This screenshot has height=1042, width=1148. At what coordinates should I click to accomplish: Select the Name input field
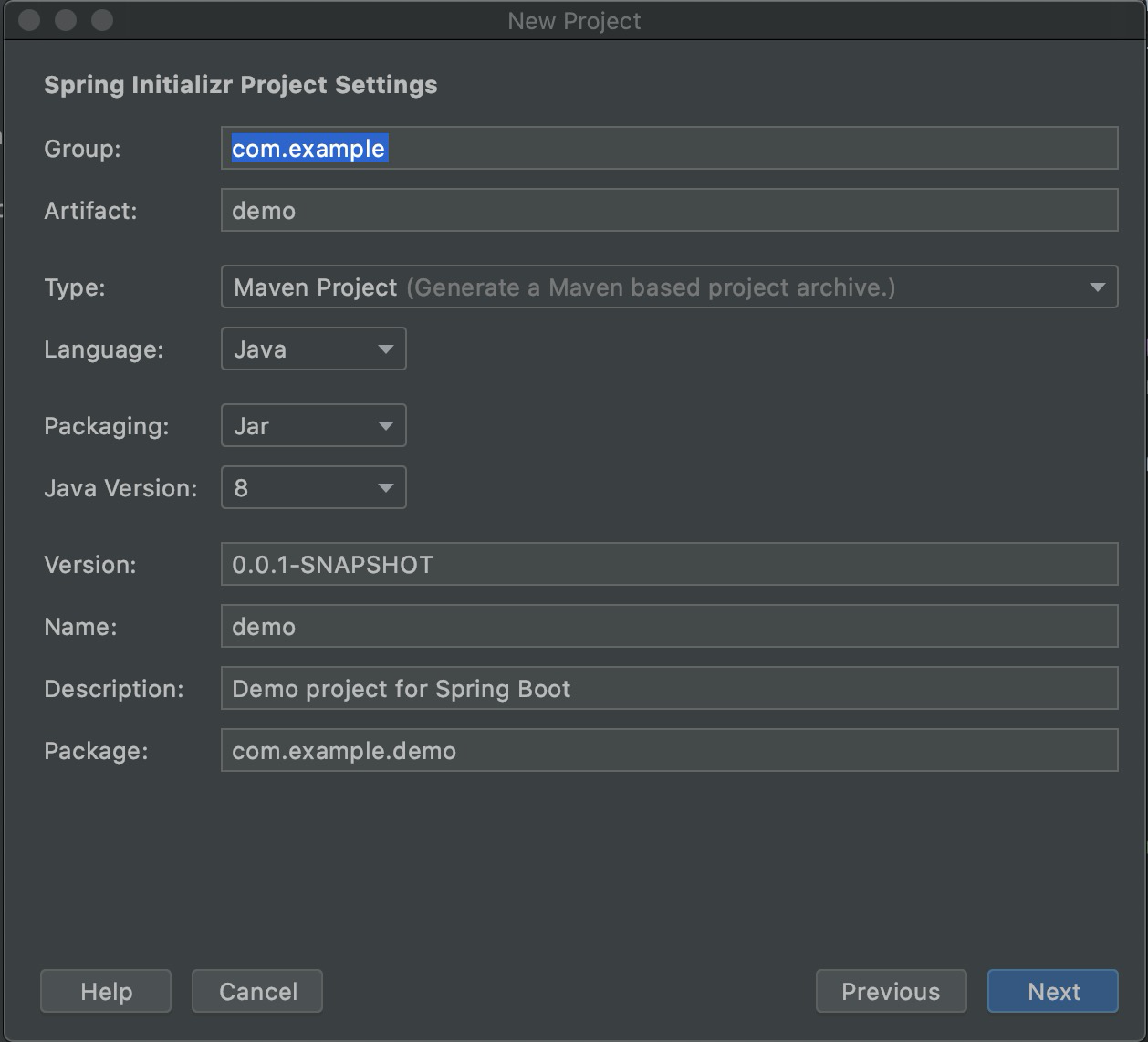[x=669, y=626]
